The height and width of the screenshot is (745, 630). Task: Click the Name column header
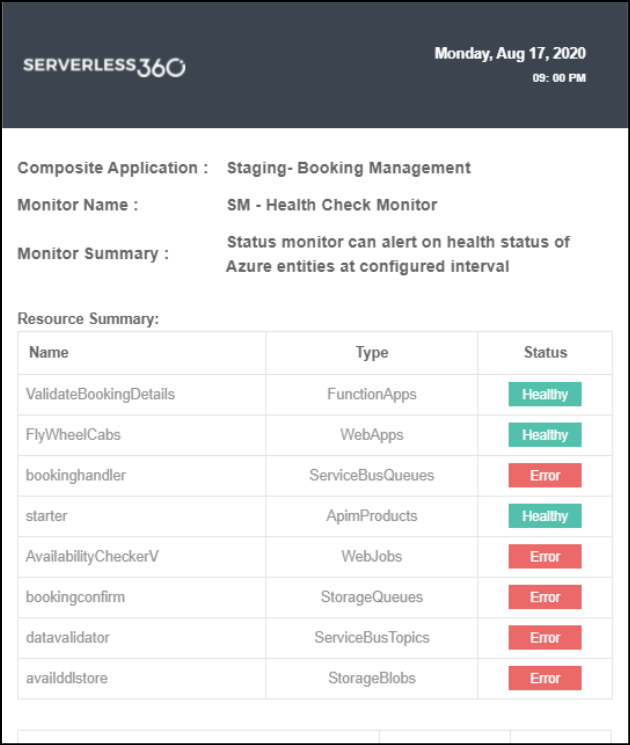[x=49, y=353]
